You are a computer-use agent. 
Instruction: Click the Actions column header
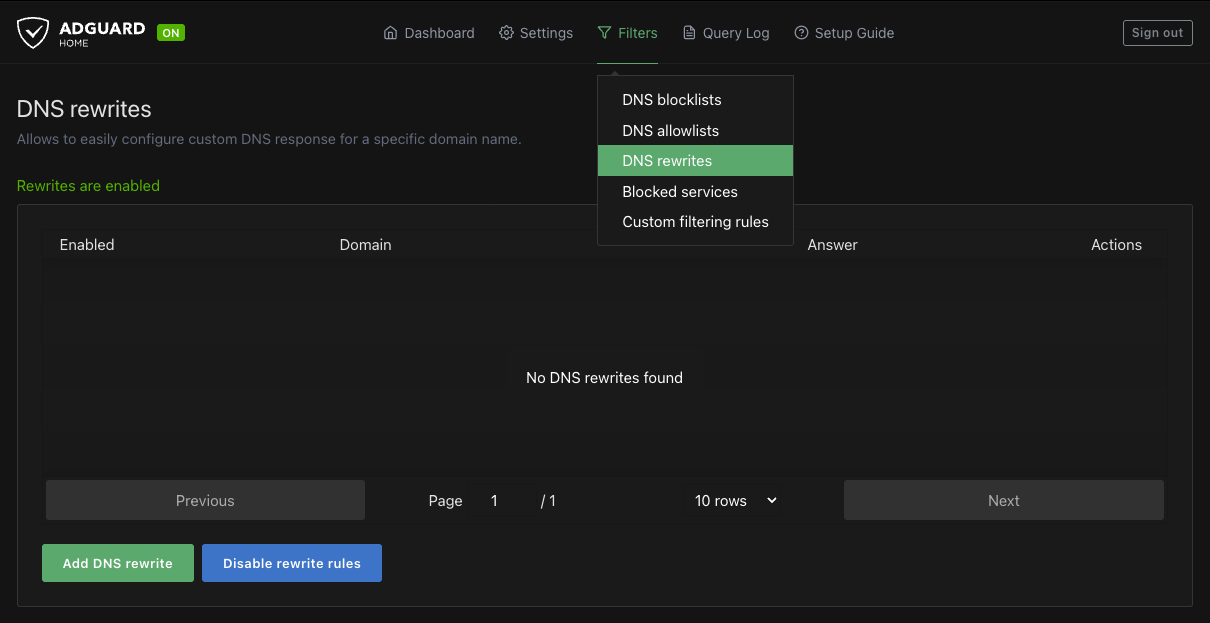coord(1116,245)
